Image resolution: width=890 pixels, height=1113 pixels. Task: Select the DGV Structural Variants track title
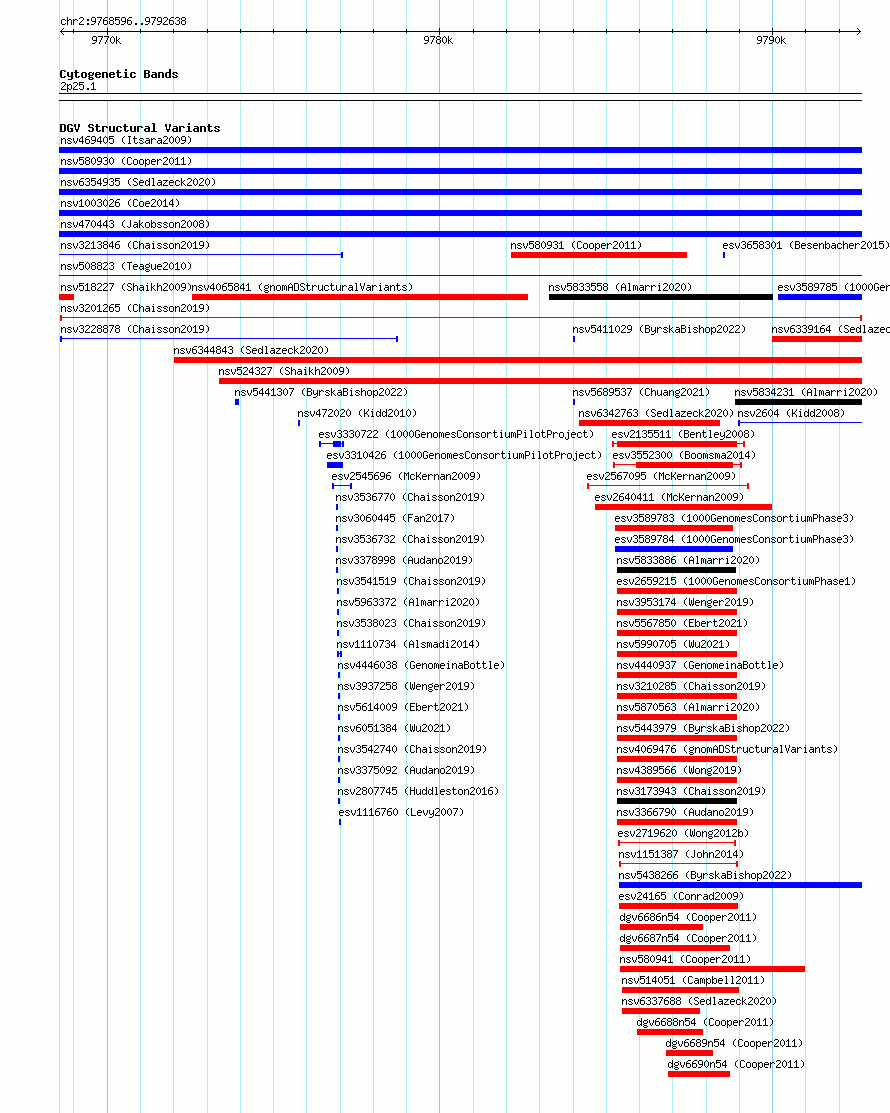click(x=140, y=128)
